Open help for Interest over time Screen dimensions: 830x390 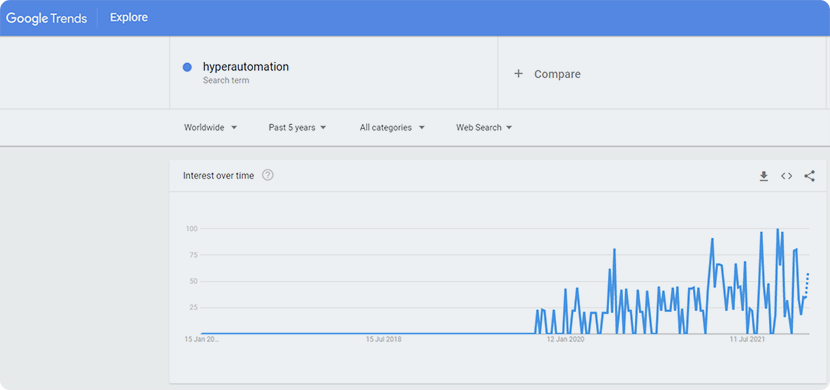tap(268, 175)
